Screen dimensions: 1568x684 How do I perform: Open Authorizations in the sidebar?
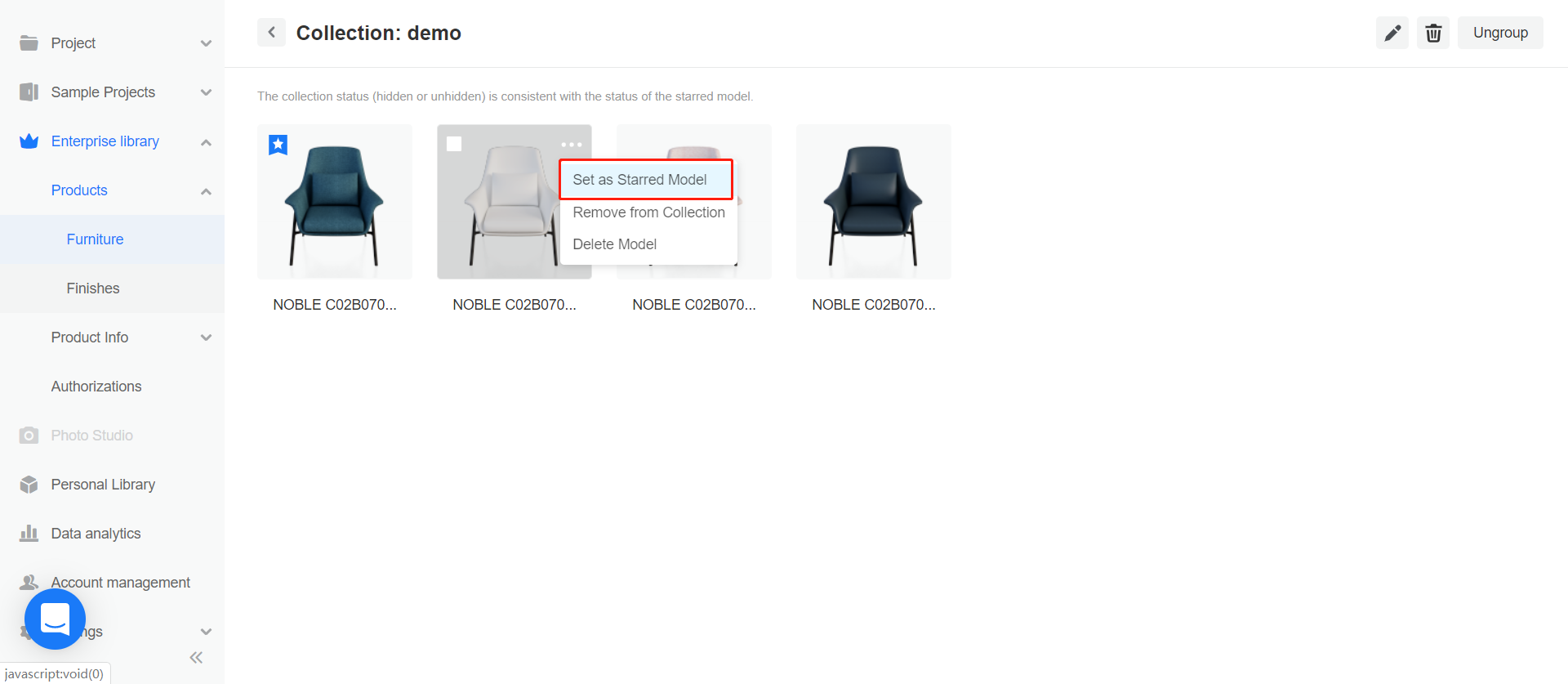pos(96,387)
